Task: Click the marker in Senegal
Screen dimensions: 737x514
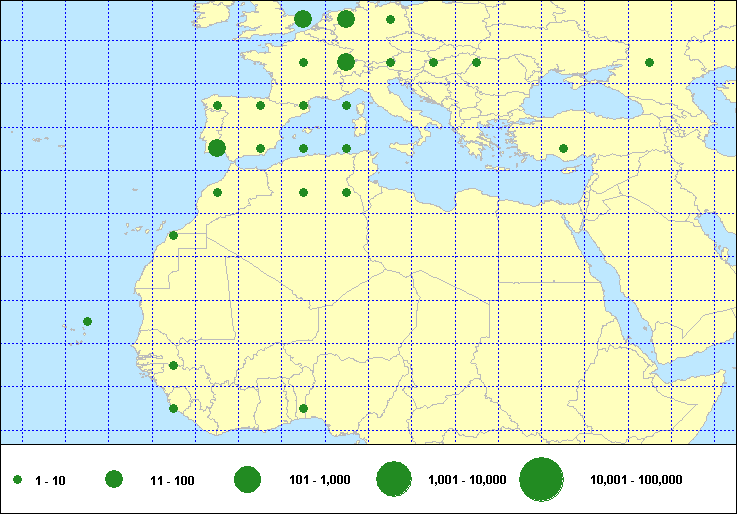Action: 173,365
